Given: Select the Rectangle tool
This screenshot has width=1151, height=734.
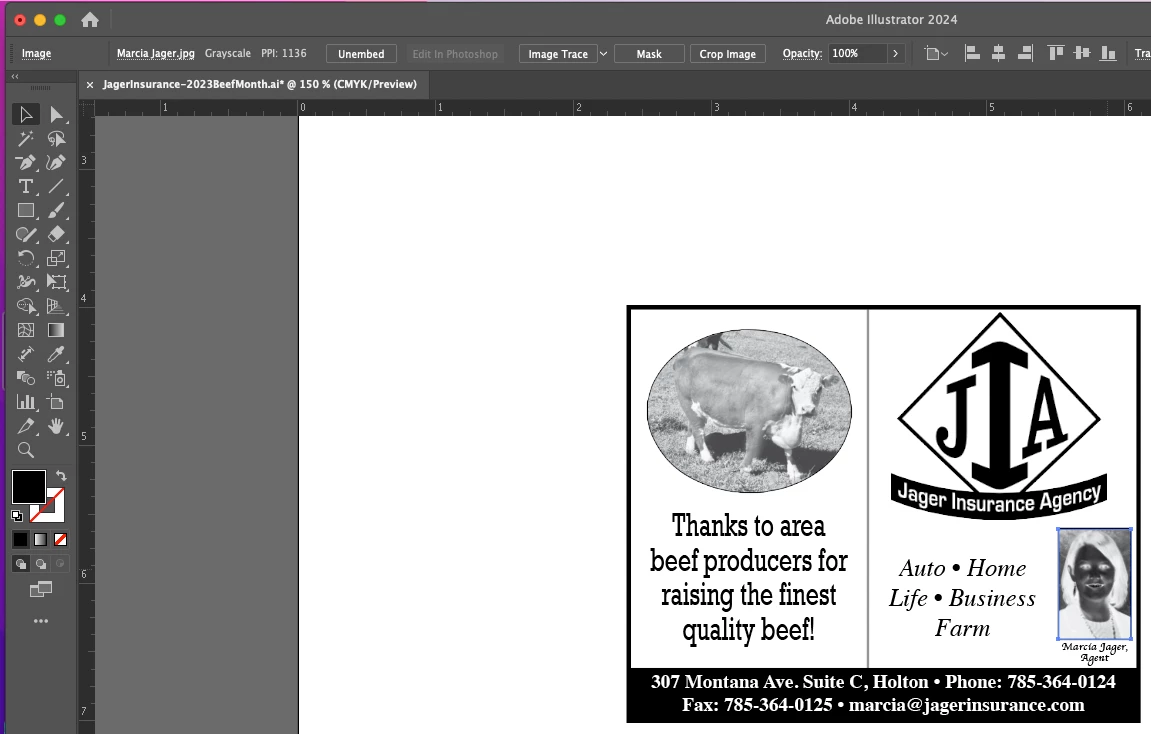Looking at the screenshot, I should coord(26,211).
